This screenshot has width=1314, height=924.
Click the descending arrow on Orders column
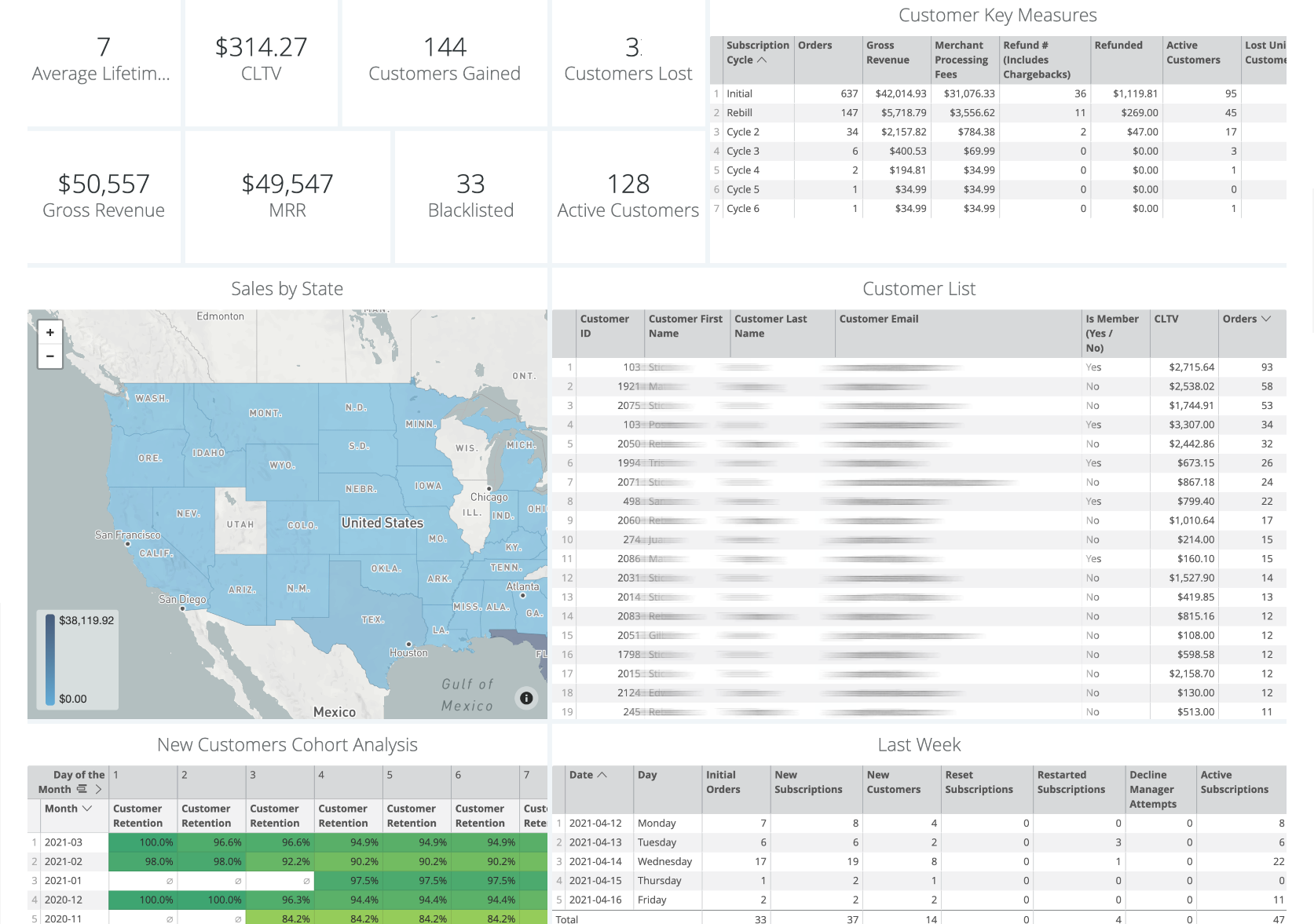[1266, 319]
